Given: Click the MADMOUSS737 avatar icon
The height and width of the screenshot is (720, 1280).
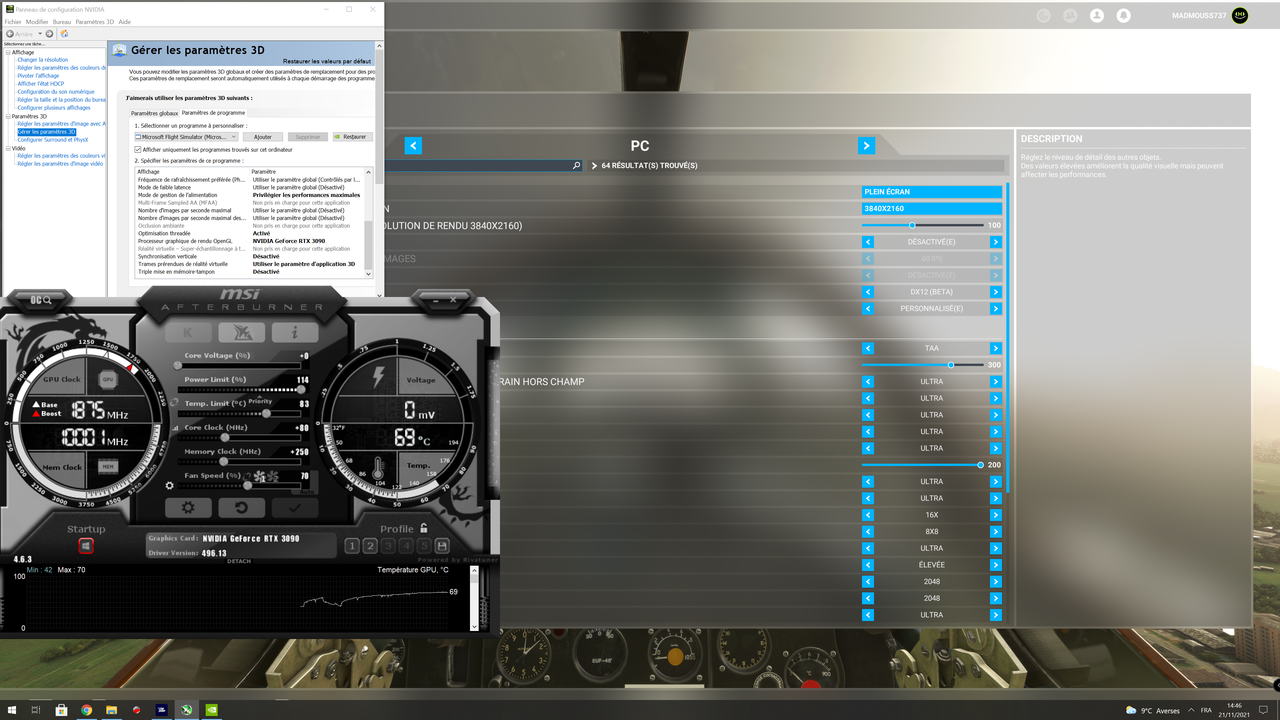Looking at the screenshot, I should [1240, 15].
